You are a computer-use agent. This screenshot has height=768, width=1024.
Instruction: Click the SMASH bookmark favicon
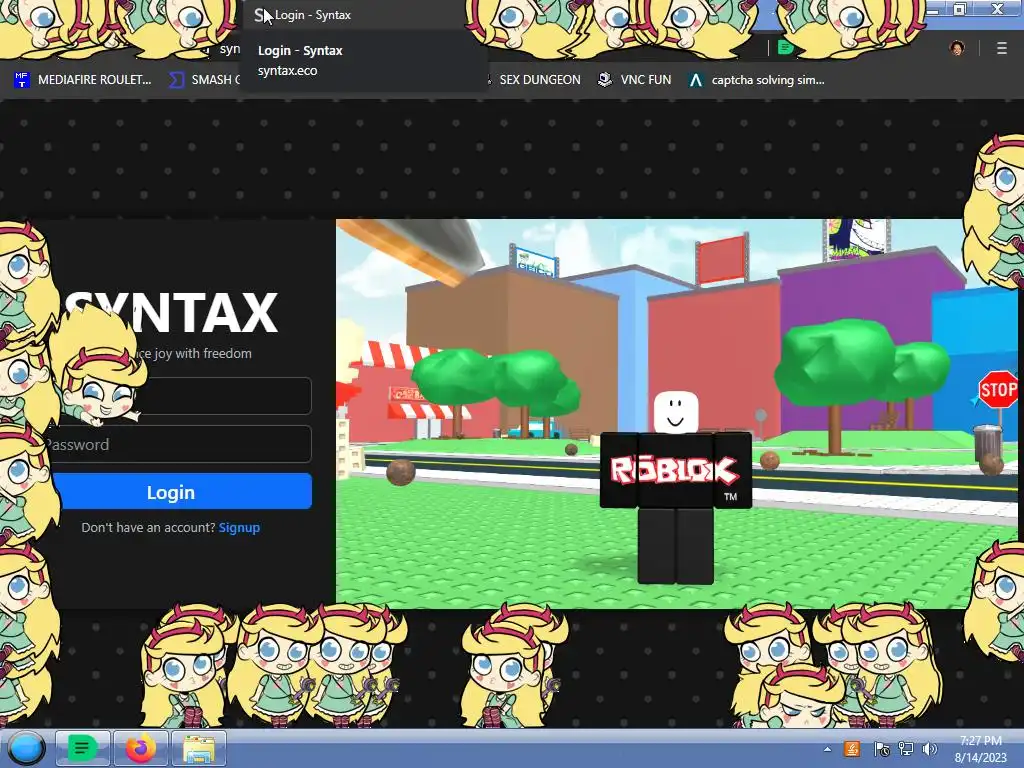click(x=176, y=80)
